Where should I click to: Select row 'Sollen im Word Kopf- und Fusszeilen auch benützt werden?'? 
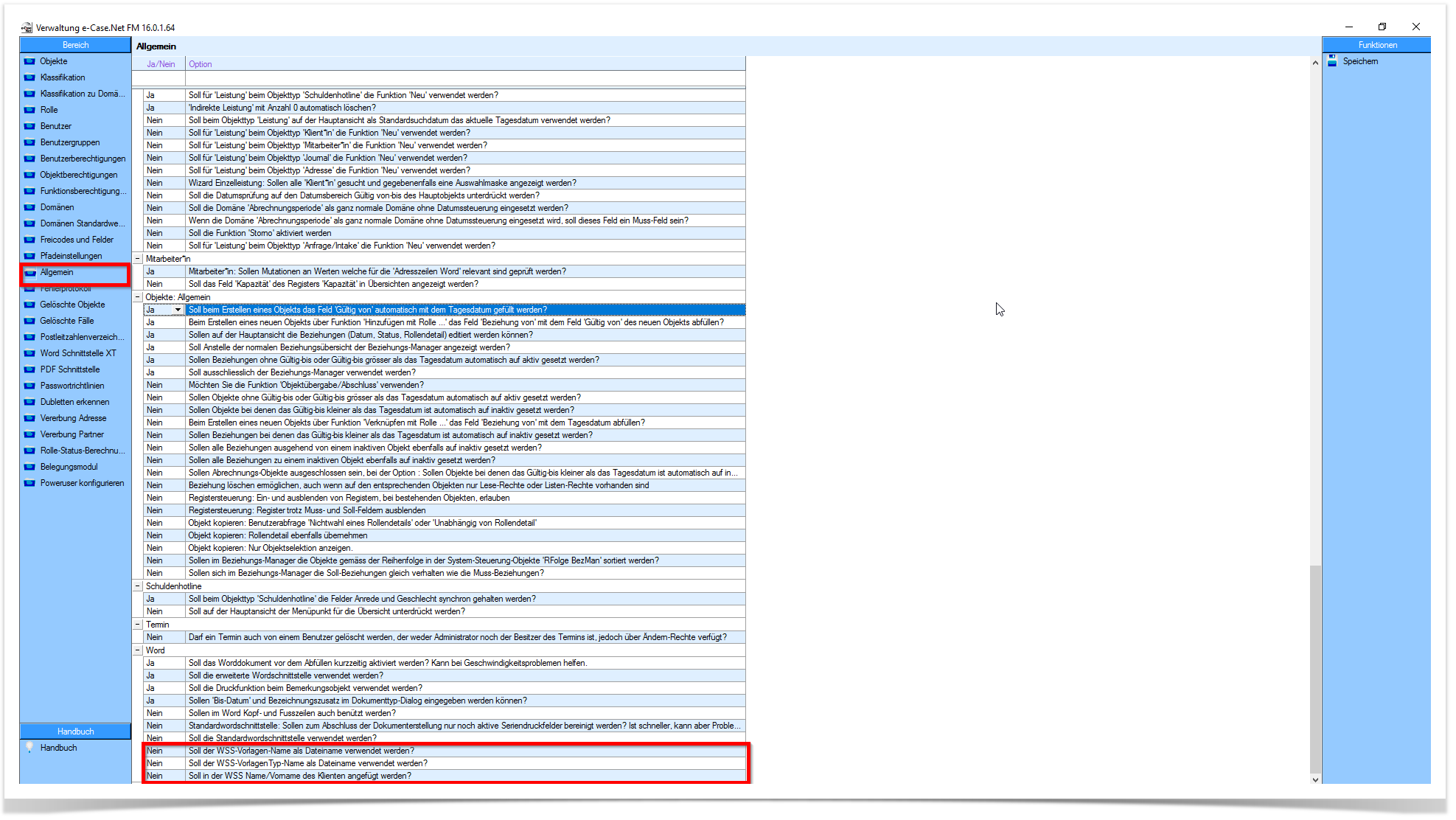[444, 713]
